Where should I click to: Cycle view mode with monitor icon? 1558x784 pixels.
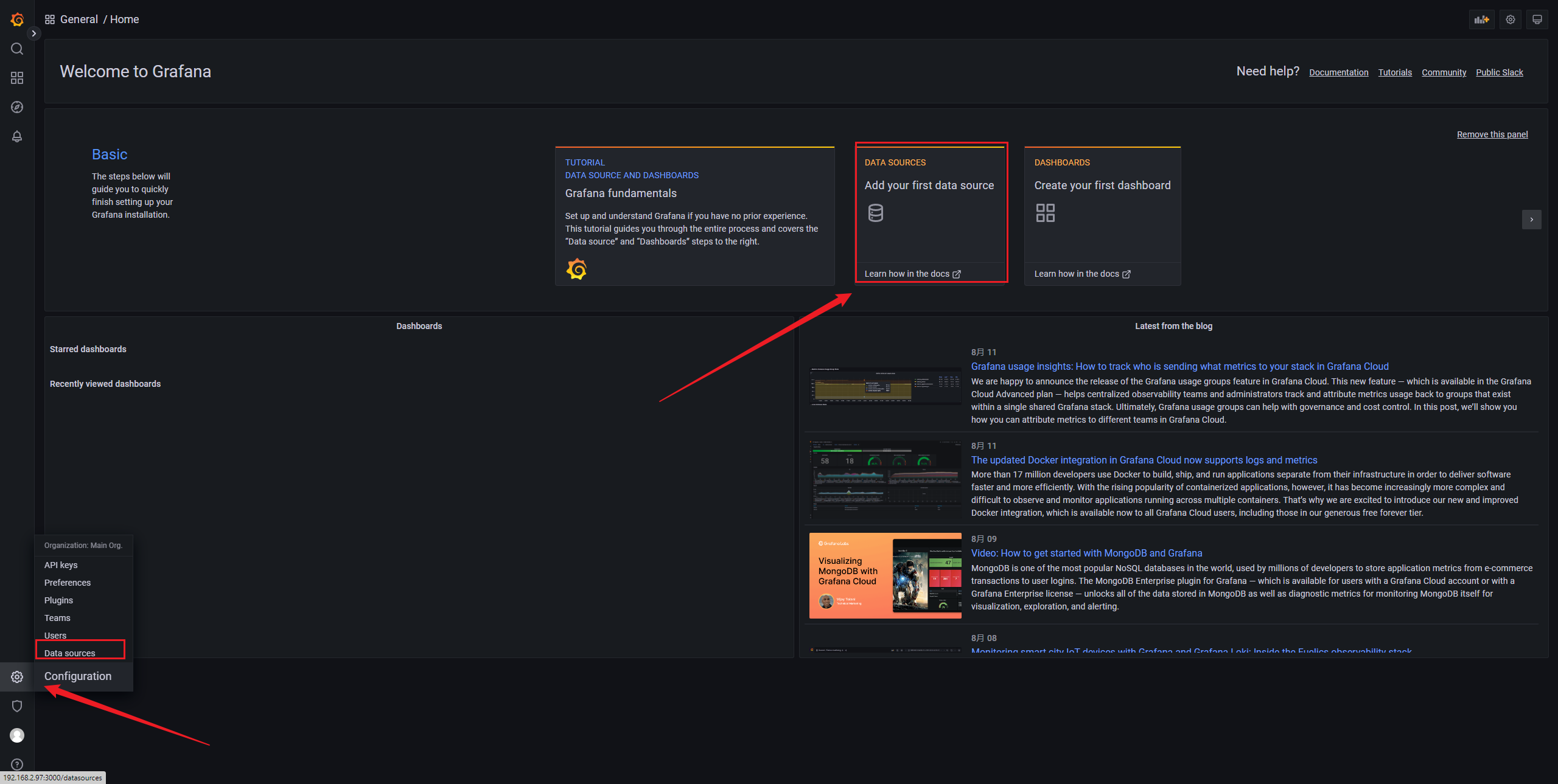click(1537, 19)
